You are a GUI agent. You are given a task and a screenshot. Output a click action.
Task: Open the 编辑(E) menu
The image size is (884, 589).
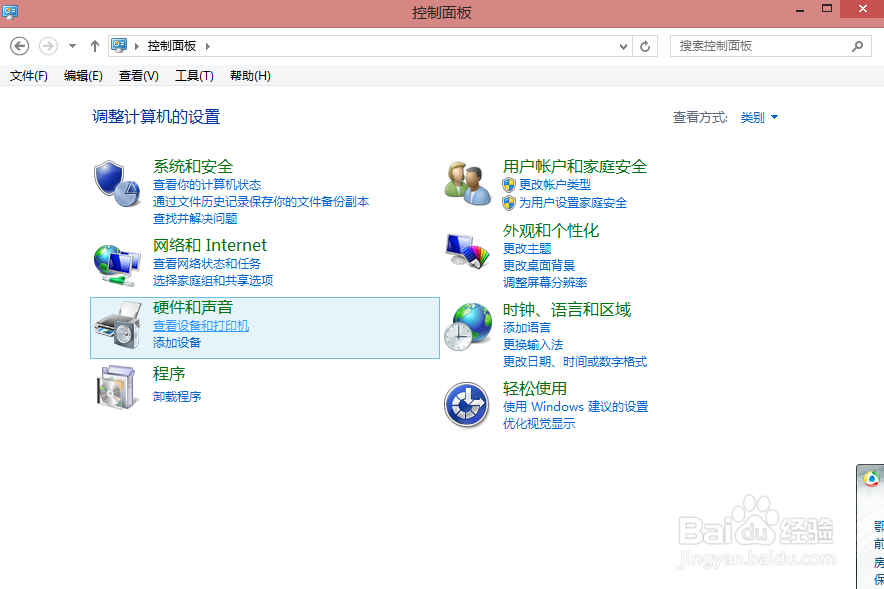(x=83, y=76)
